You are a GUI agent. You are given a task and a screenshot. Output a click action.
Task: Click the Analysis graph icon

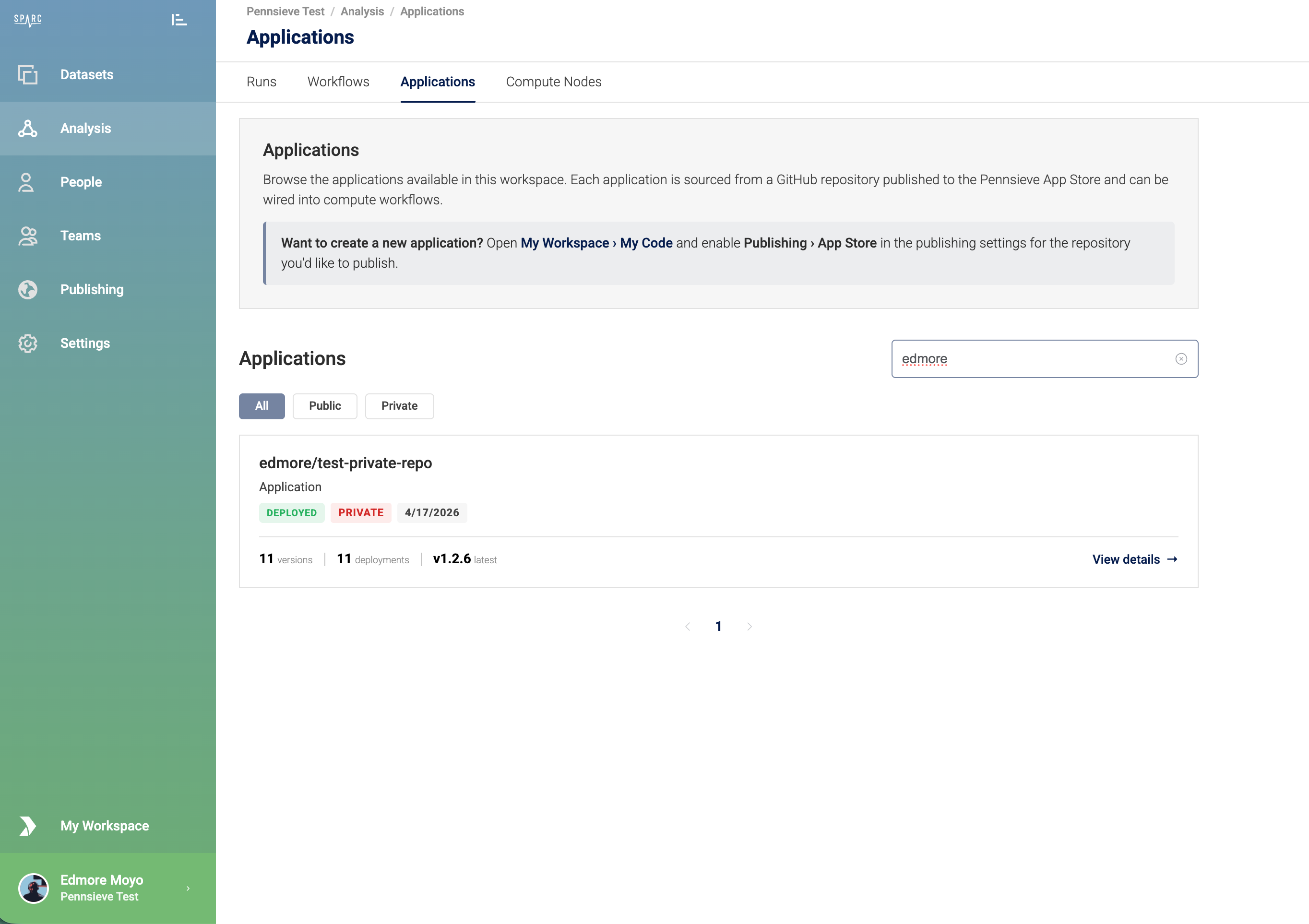[27, 128]
